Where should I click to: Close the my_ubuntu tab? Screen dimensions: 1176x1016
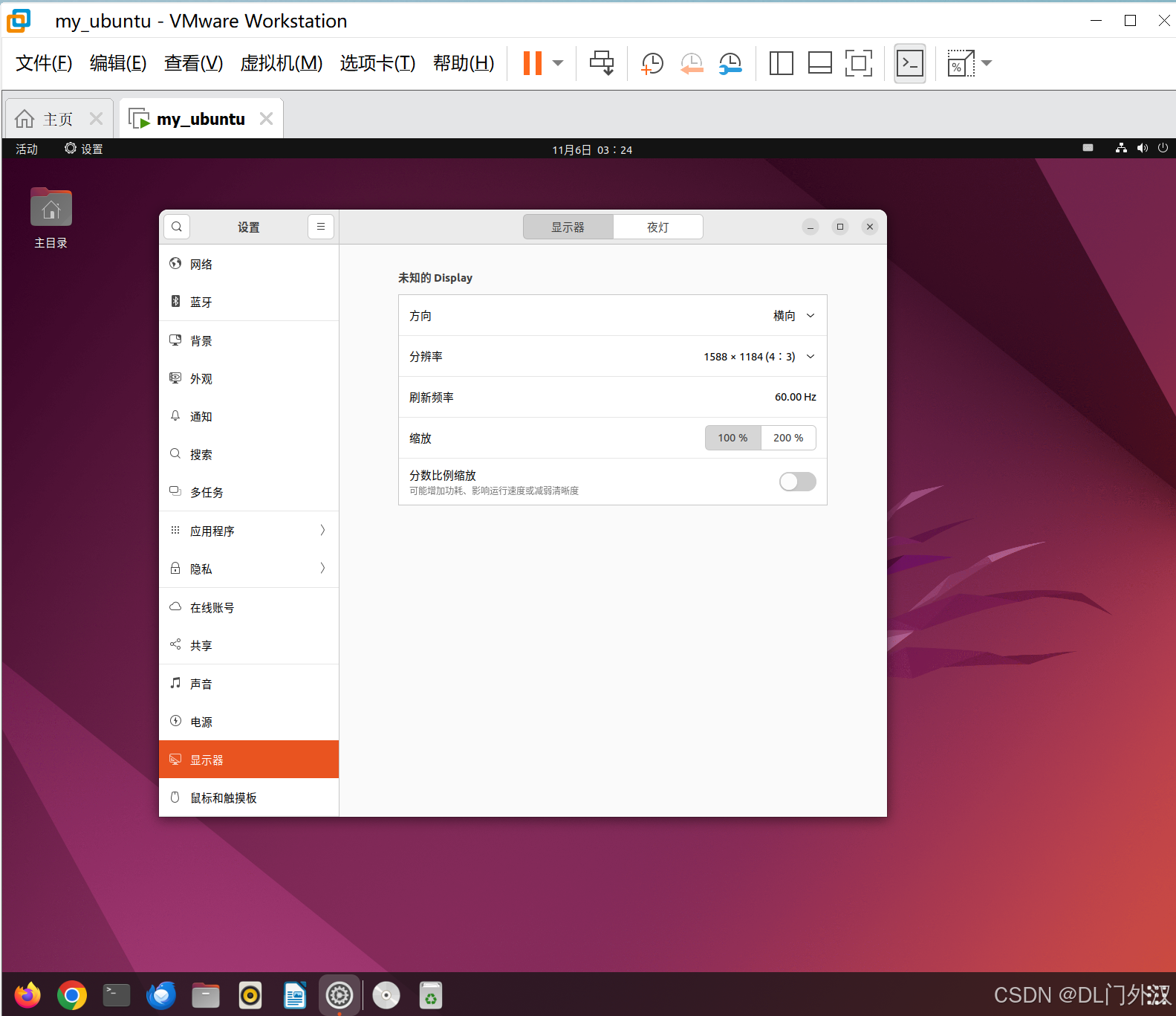pos(267,119)
